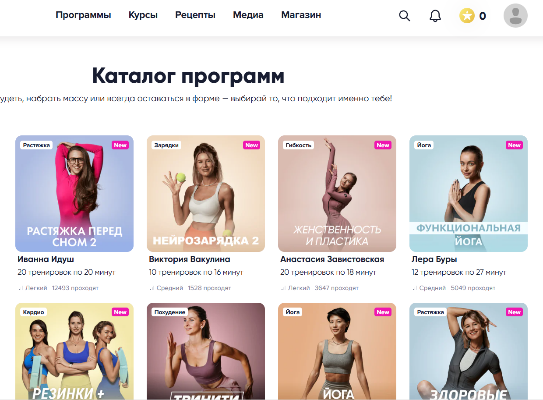Click the Гибкость category tag
This screenshot has width=543, height=400.
pos(298,145)
